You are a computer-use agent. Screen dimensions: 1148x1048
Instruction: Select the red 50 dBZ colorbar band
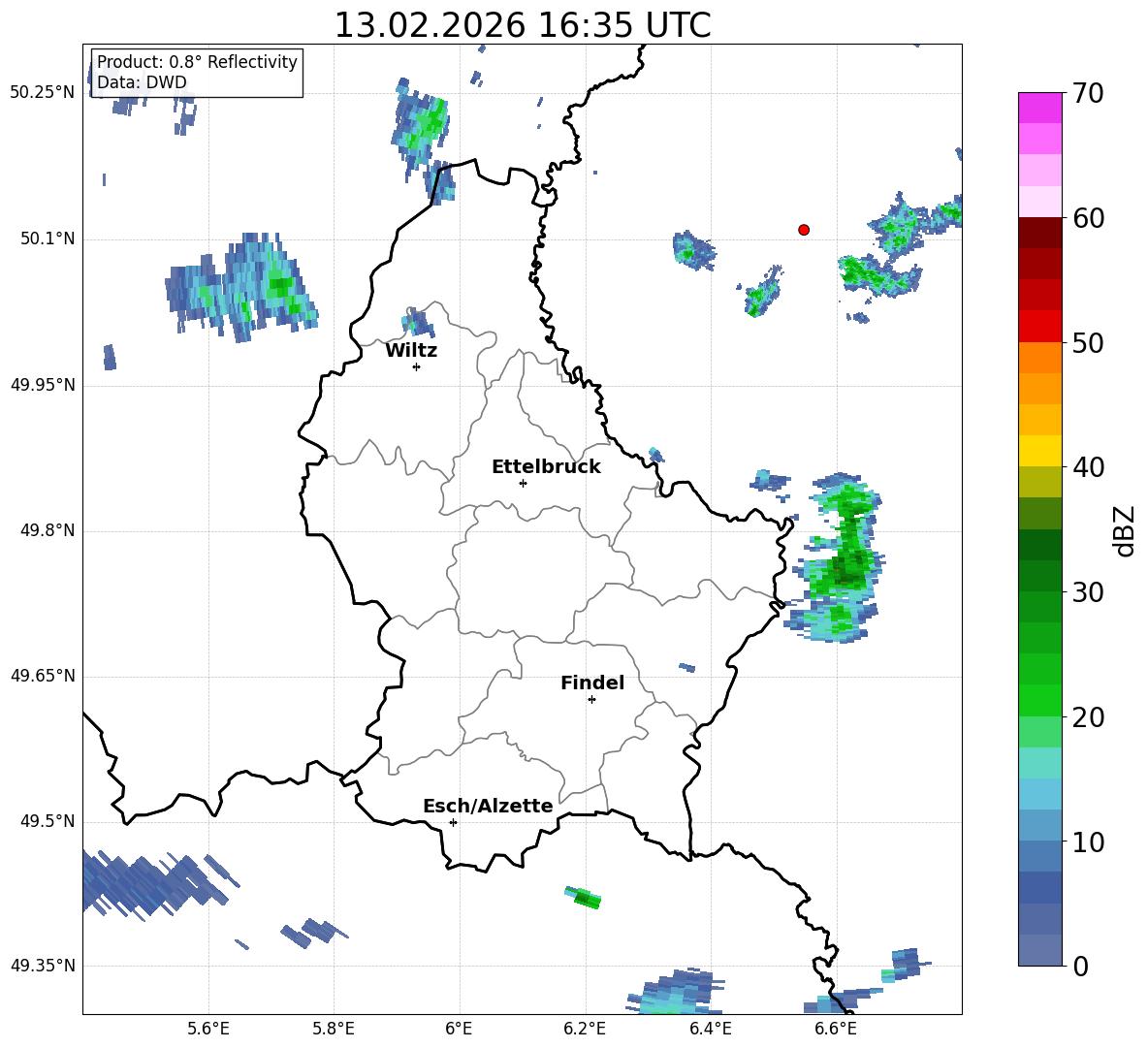1039,327
